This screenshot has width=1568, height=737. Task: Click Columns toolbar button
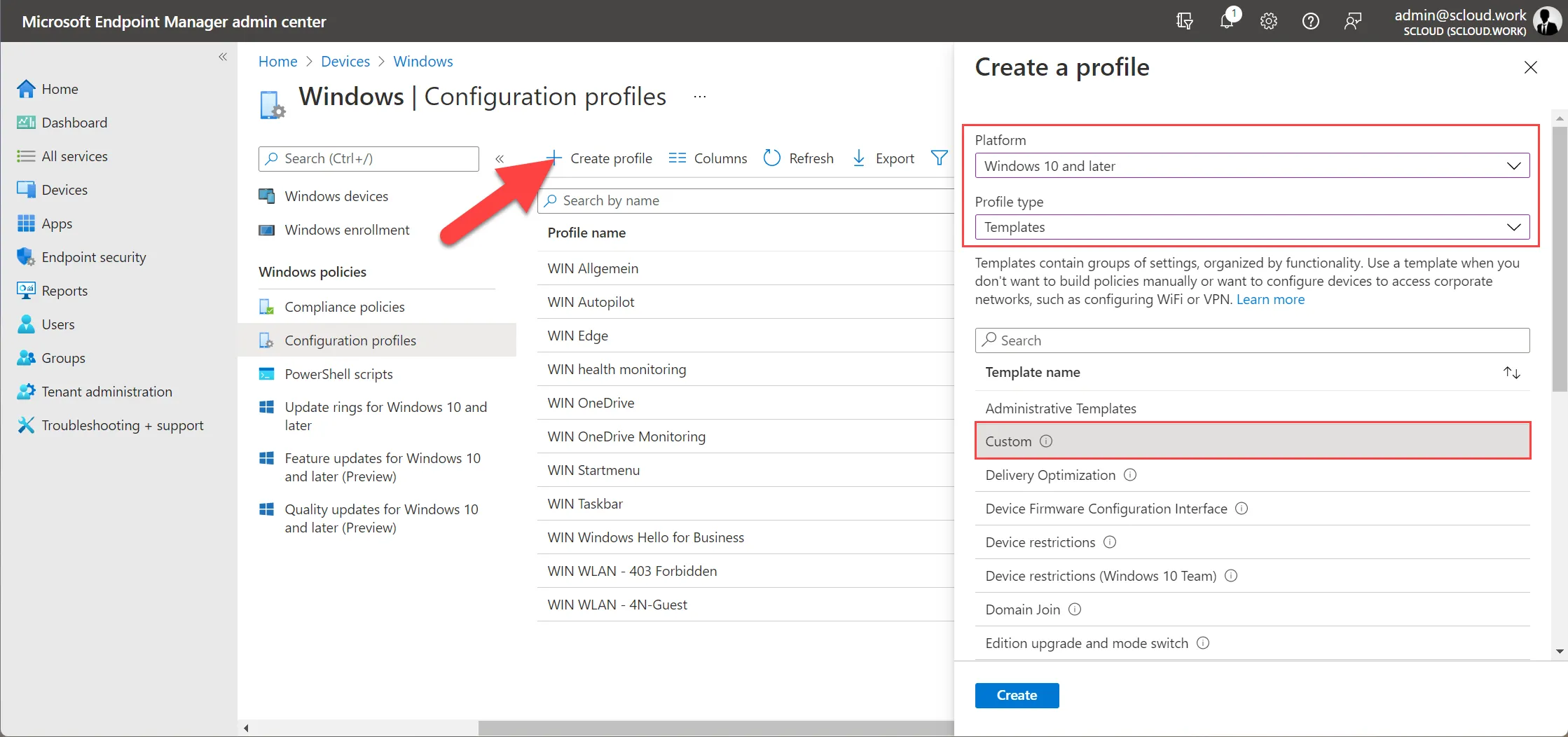[708, 158]
